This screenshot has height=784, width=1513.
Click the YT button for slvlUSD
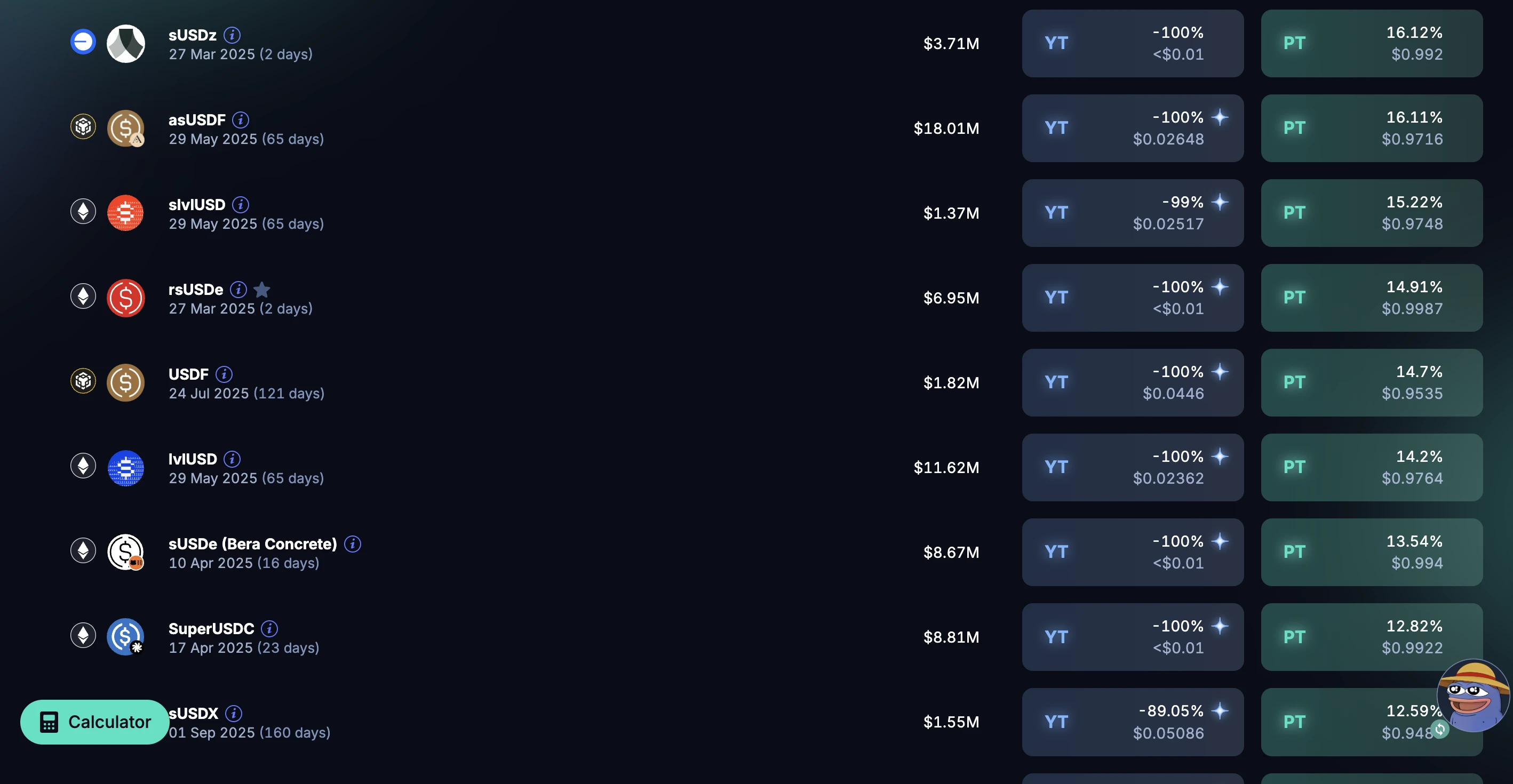pos(1133,213)
